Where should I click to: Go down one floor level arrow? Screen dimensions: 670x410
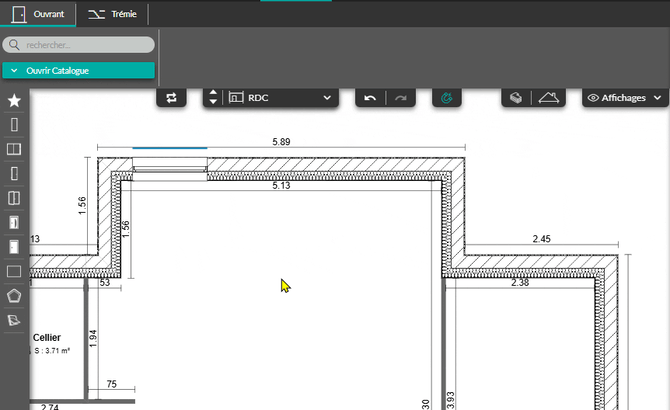[213, 102]
